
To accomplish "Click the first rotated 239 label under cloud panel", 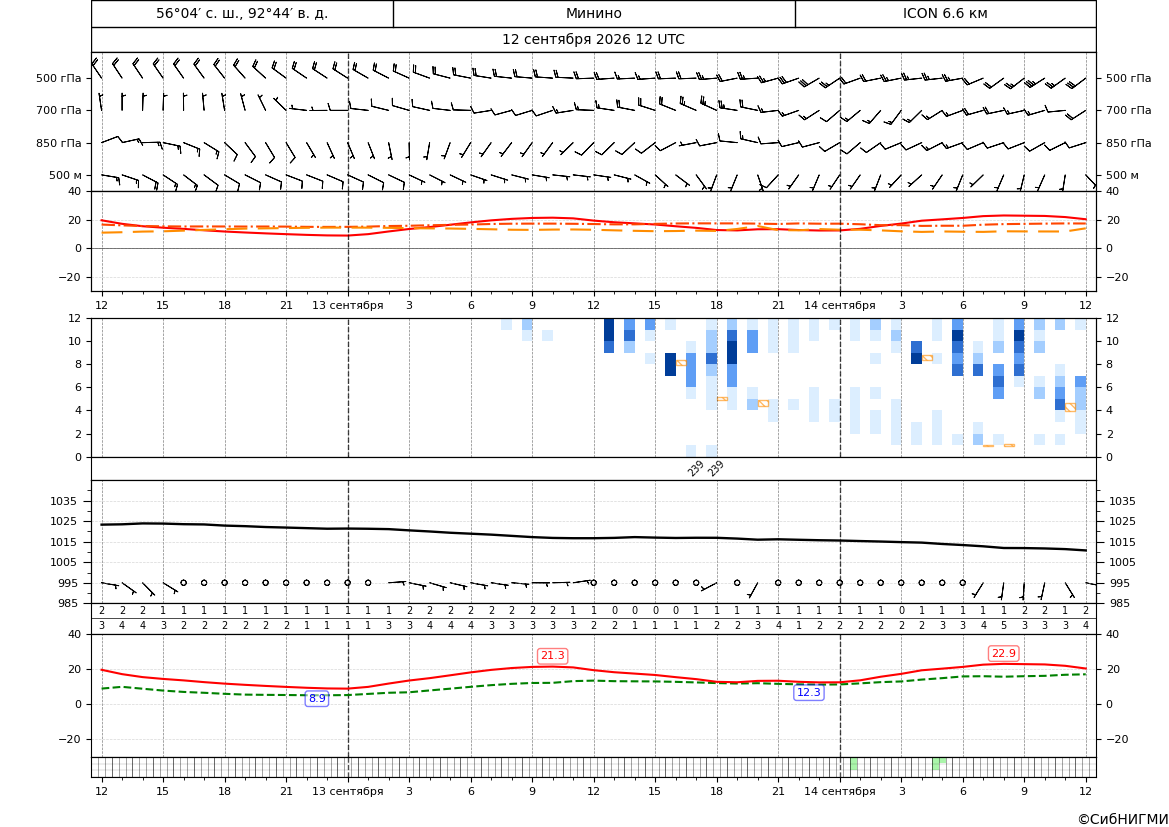I will point(695,468).
